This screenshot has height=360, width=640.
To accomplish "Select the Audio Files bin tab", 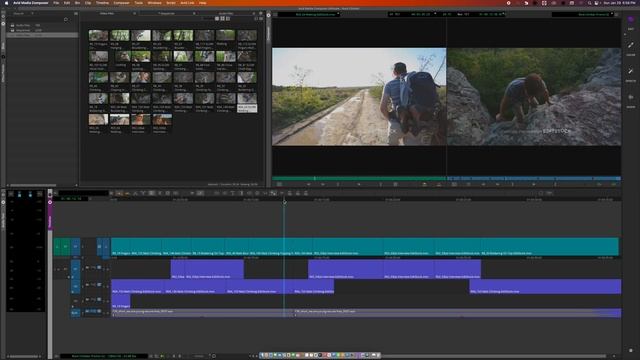I will (x=226, y=13).
